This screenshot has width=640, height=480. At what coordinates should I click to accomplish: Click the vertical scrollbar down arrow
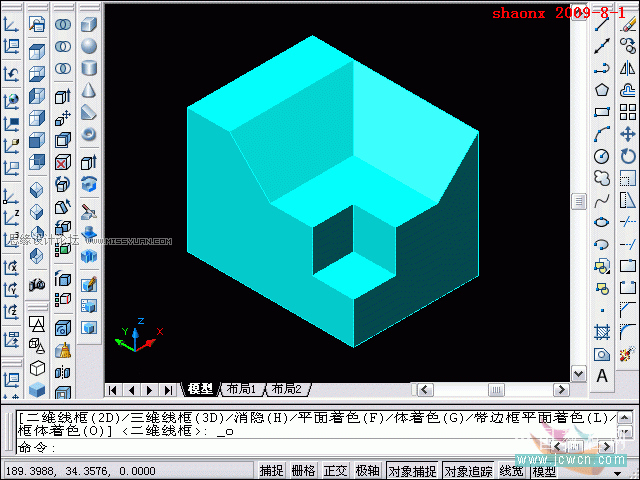click(x=578, y=373)
